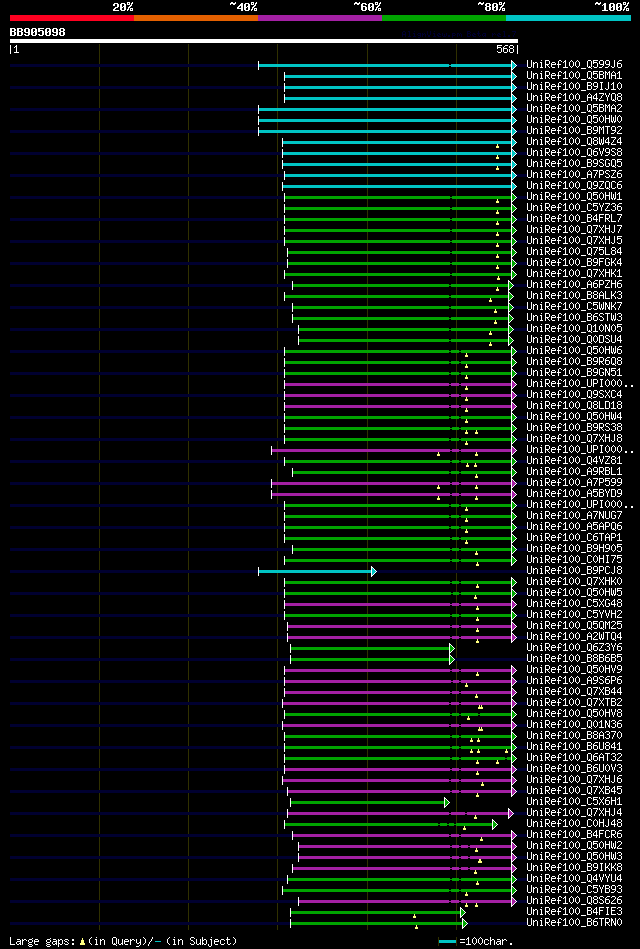The image size is (640, 949).
Task: Select the UniRef100_B8ALK3 label
Action: 575,296
